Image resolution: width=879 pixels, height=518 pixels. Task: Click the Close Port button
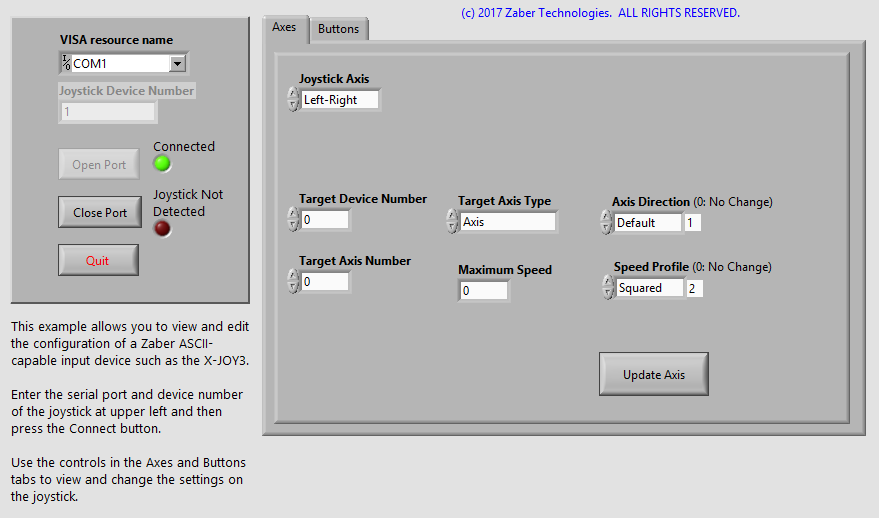point(100,212)
